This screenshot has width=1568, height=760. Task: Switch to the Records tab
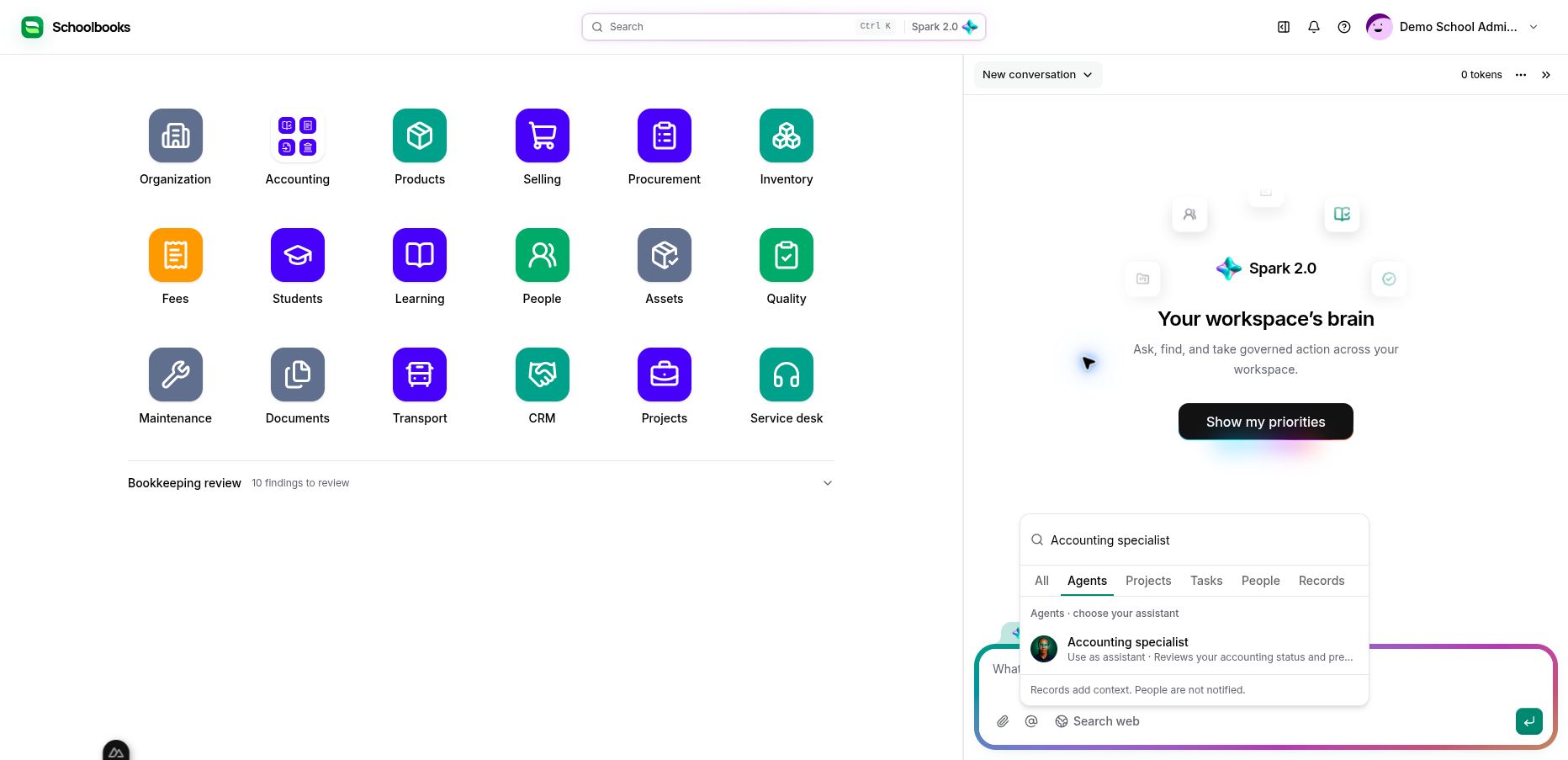1321,581
